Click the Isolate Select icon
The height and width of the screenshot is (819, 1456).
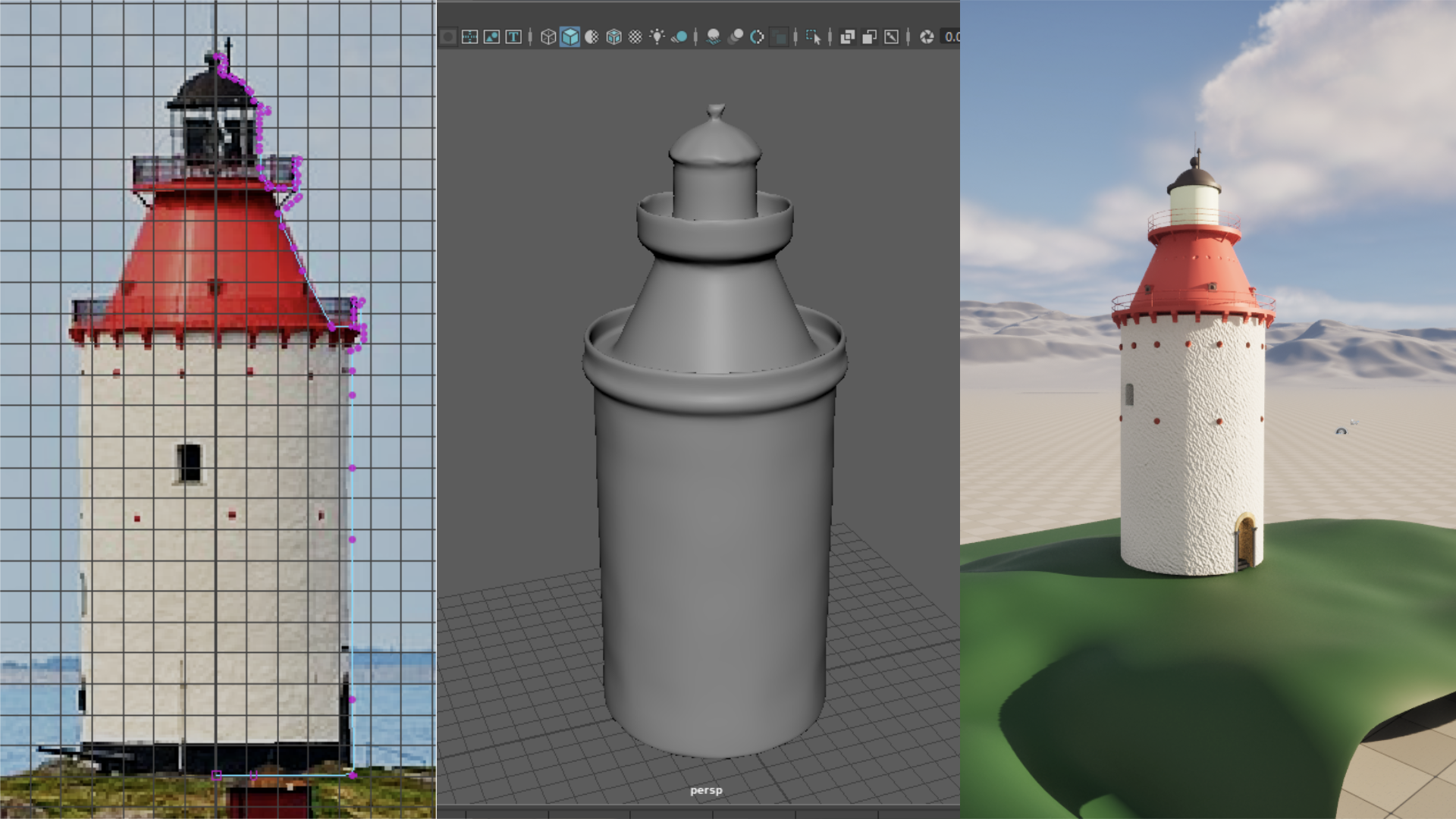point(814,36)
